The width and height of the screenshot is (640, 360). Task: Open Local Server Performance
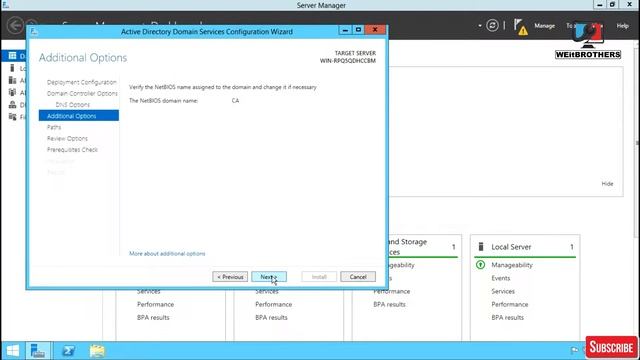(x=510, y=304)
